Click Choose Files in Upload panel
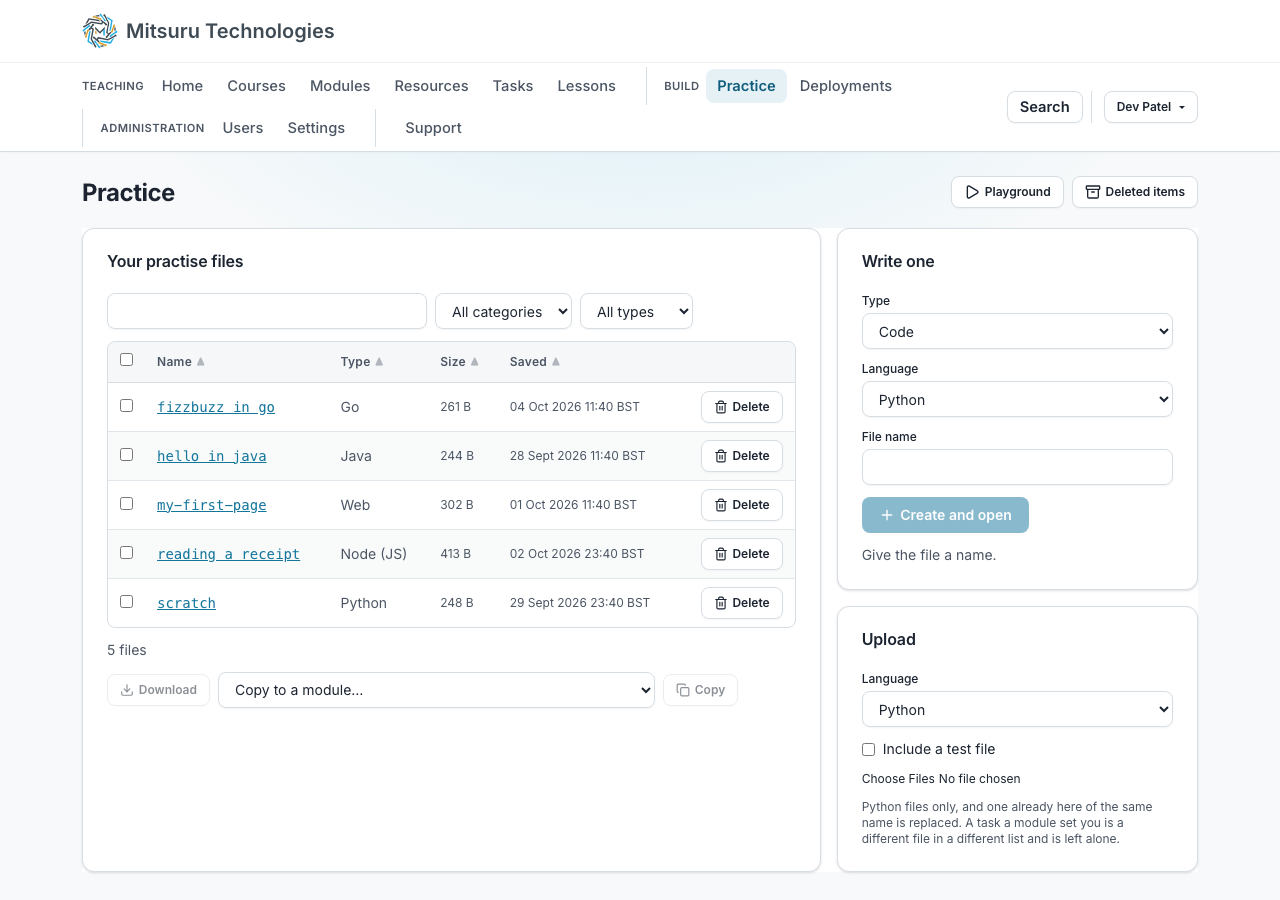1280x900 pixels. point(898,778)
